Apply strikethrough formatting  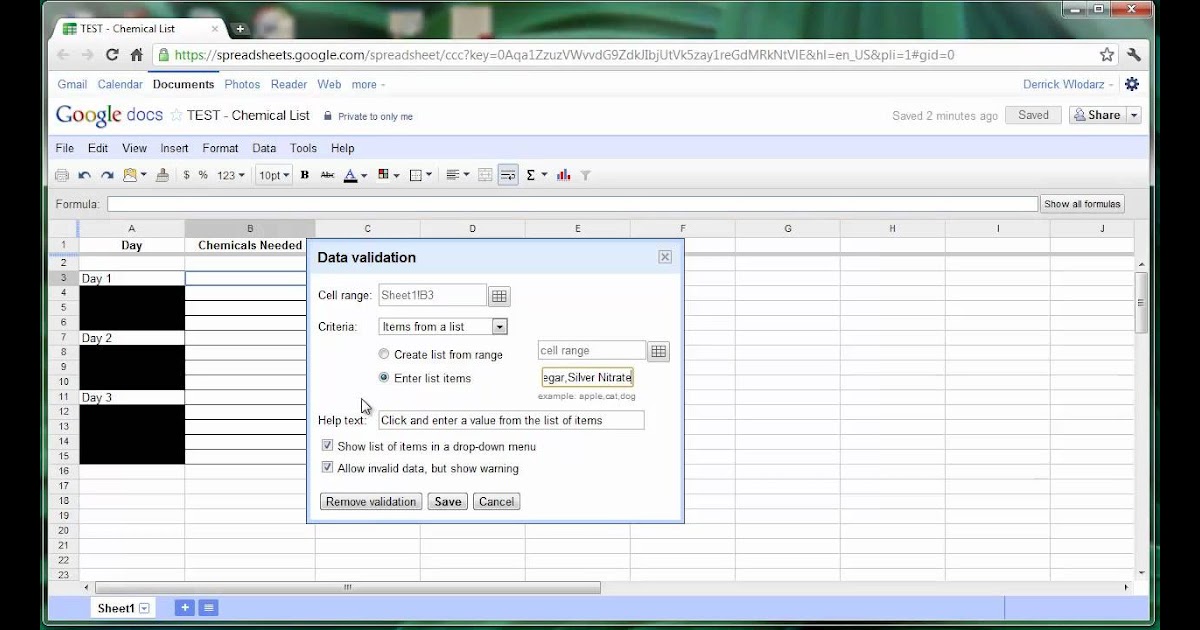pos(327,175)
